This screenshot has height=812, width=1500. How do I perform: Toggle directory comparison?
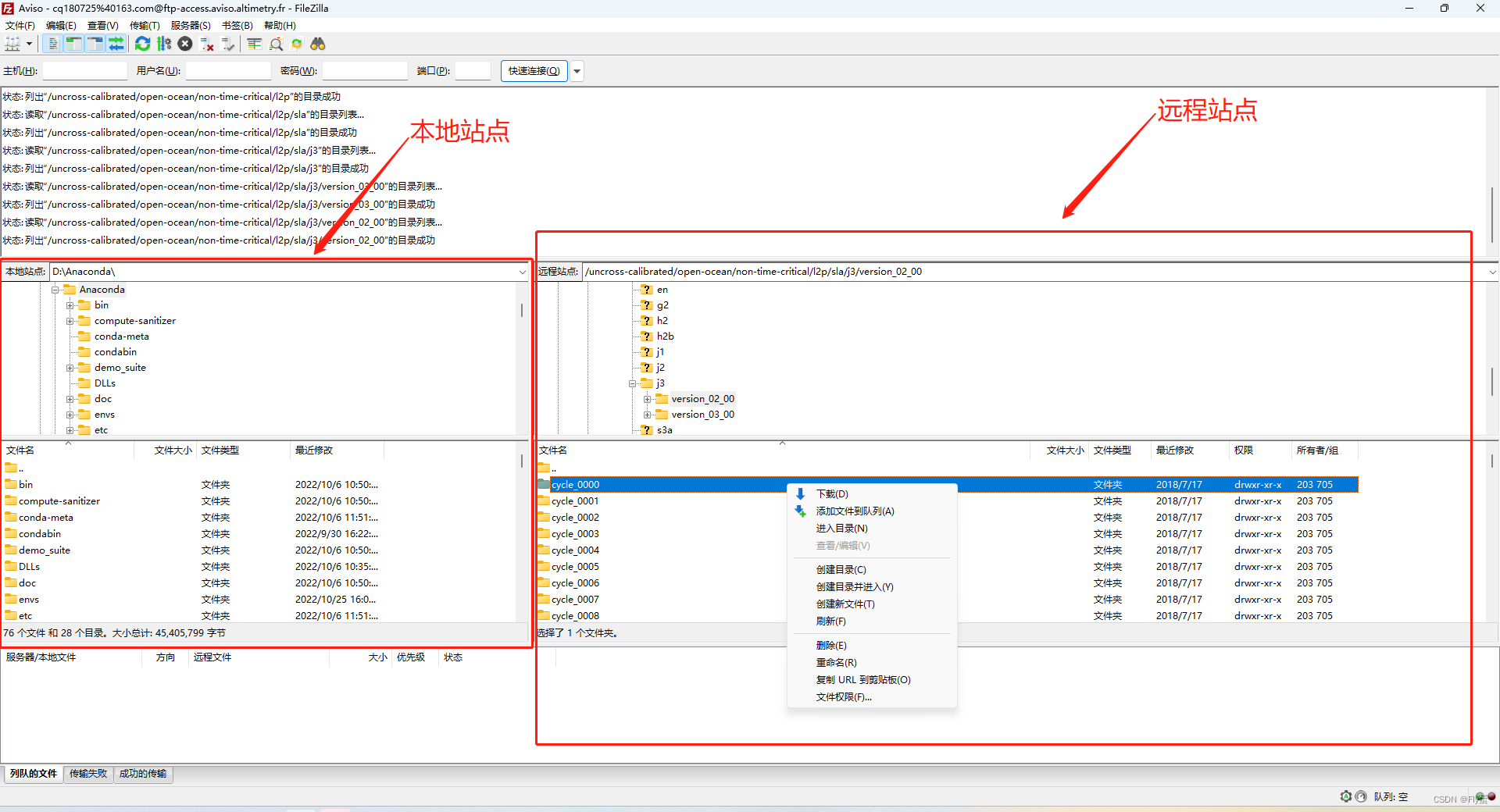tap(276, 44)
